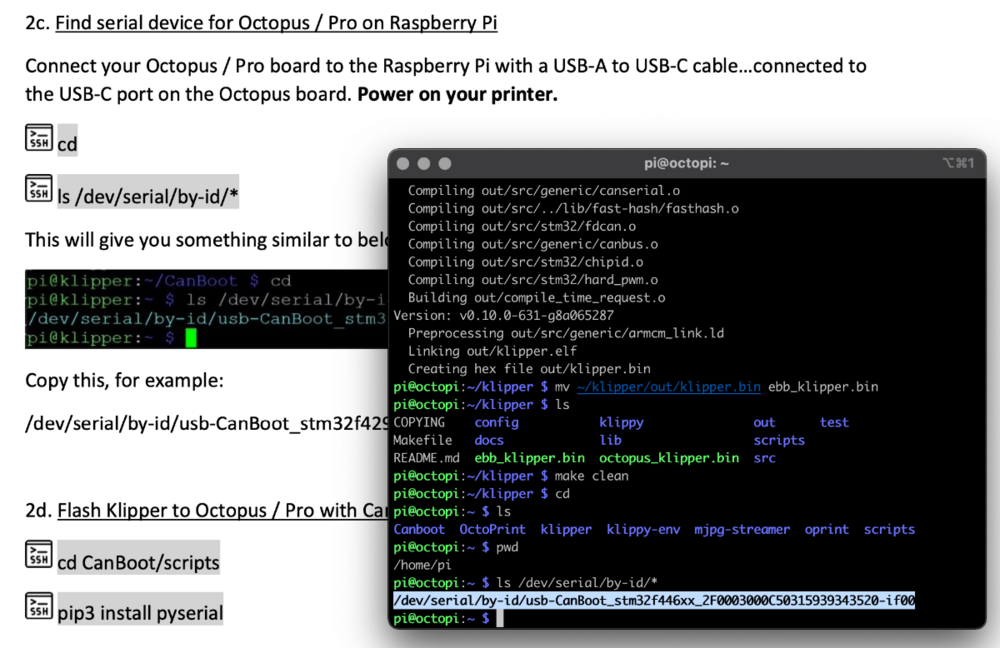Screen dimensions: 1000x648
Task: Click the terminal title bar 'pi@octopi: ~'
Action: [686, 163]
